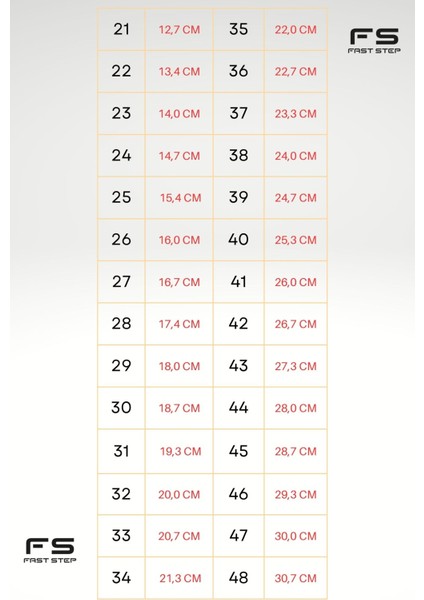Select shoe size 42 cell
This screenshot has height=600, width=424.
click(x=238, y=324)
